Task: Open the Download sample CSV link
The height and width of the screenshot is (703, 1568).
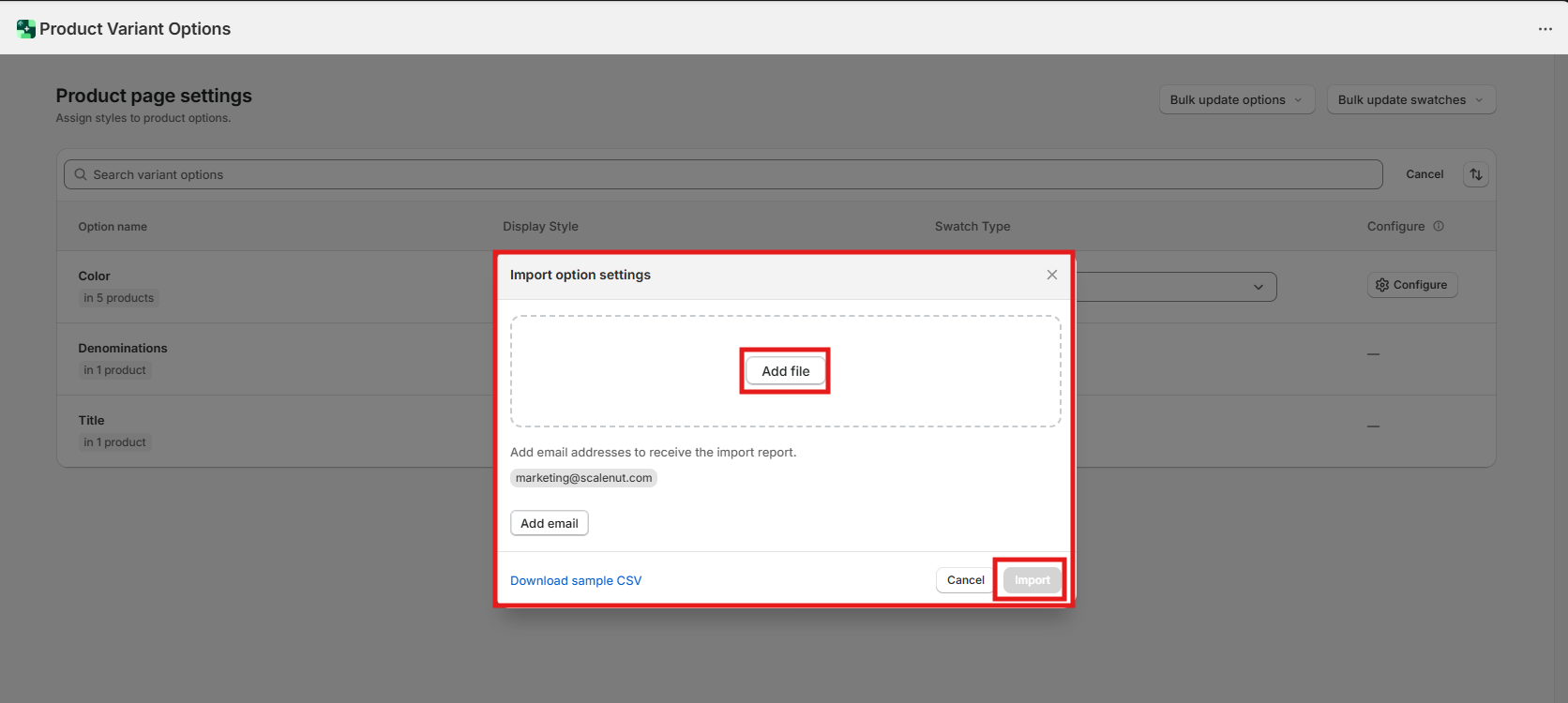Action: tap(576, 581)
